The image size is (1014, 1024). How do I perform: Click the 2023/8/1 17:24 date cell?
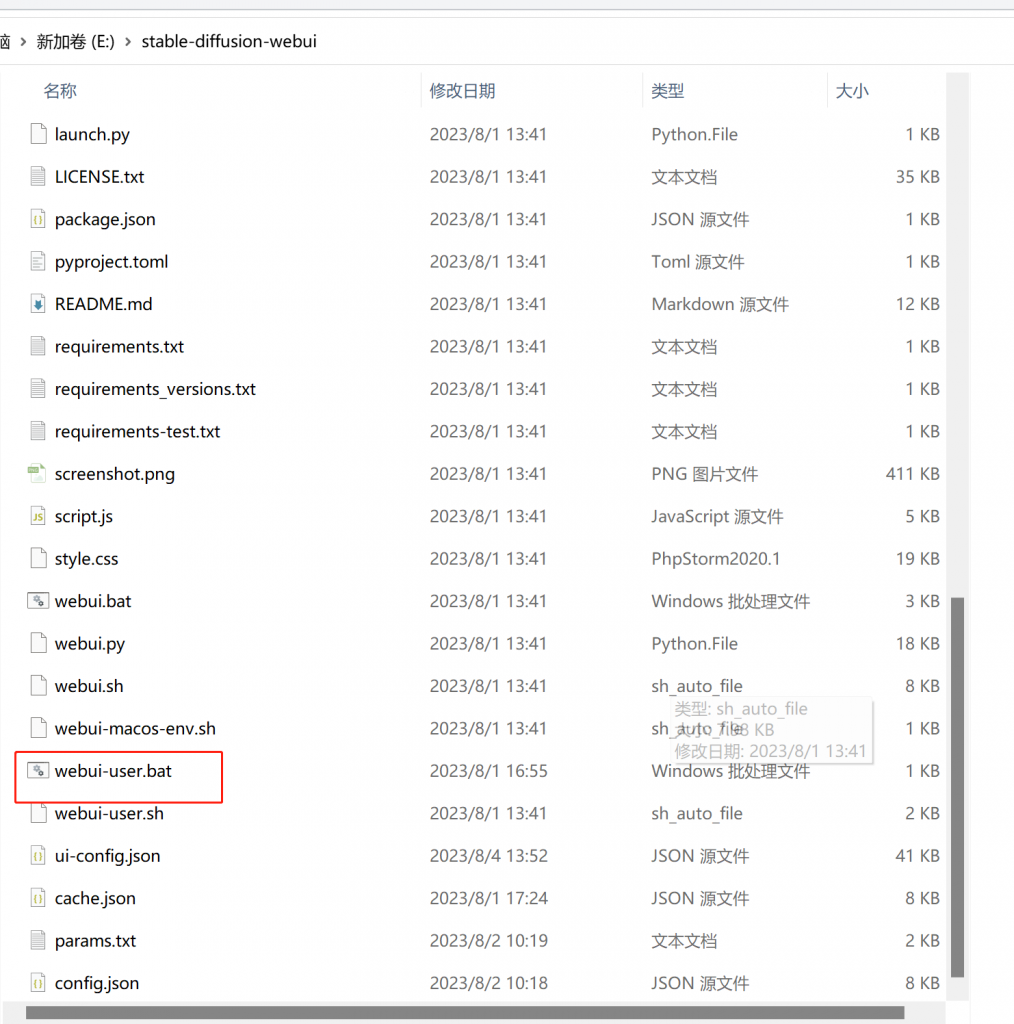point(488,898)
